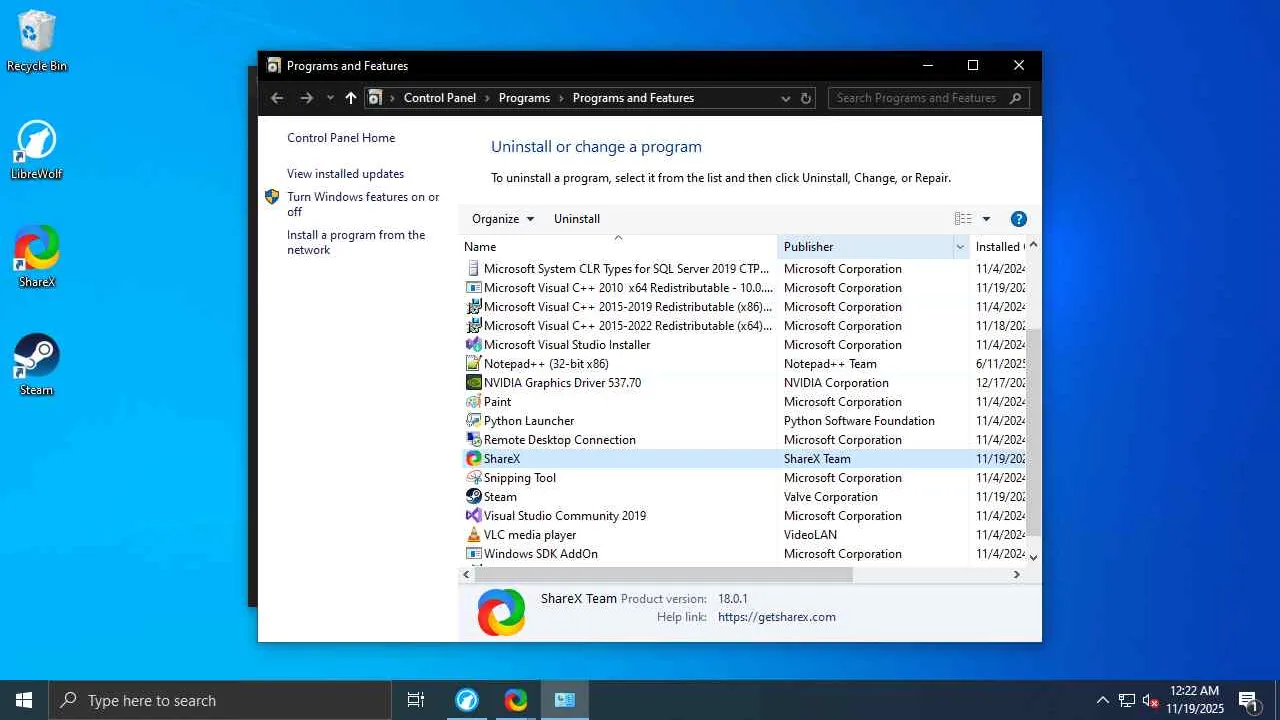Open the ShareX desktop shortcut
The image size is (1280, 720).
37,256
